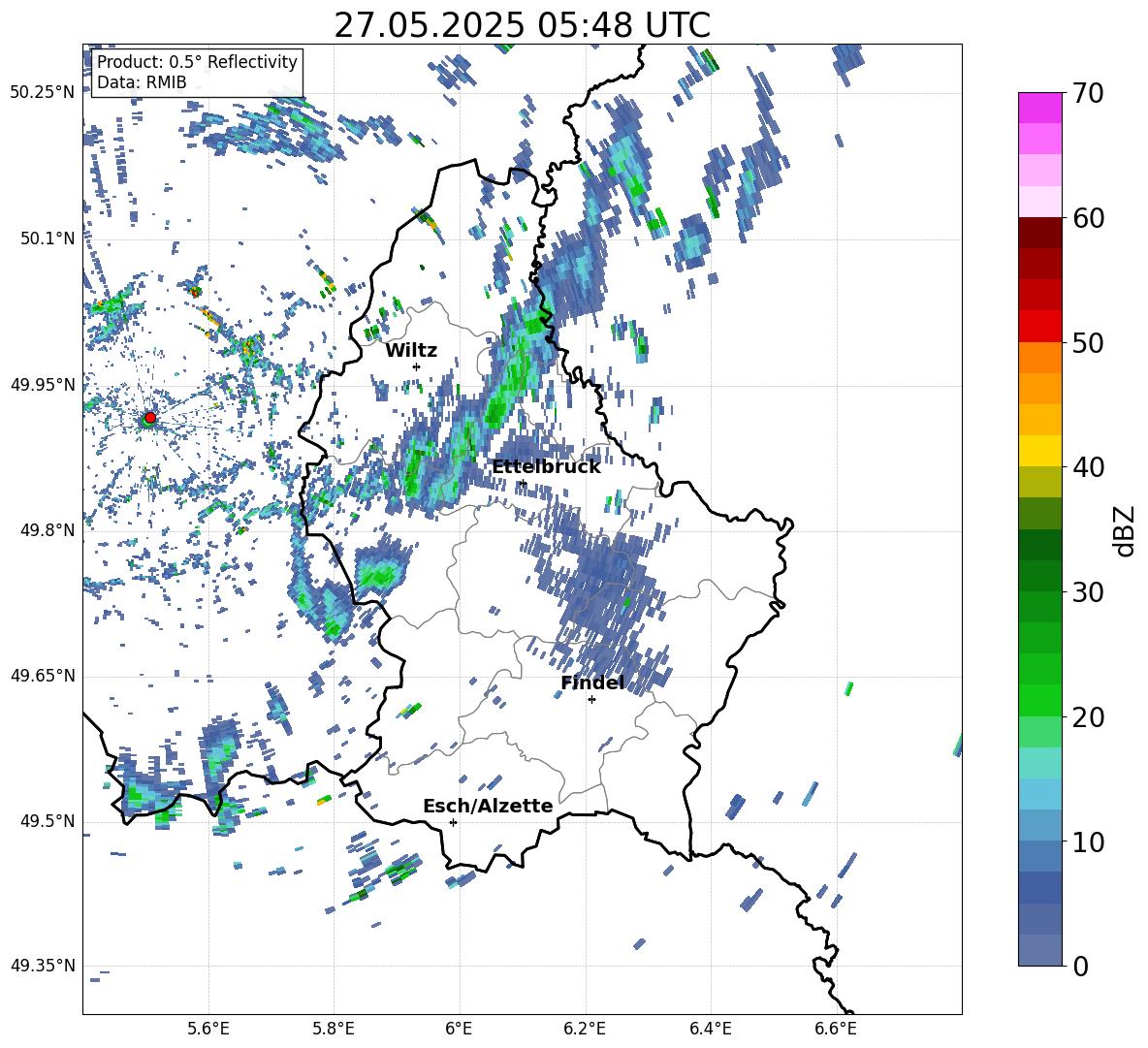Click the 40 value on colorbar
The height and width of the screenshot is (1048, 1148).
[1088, 467]
